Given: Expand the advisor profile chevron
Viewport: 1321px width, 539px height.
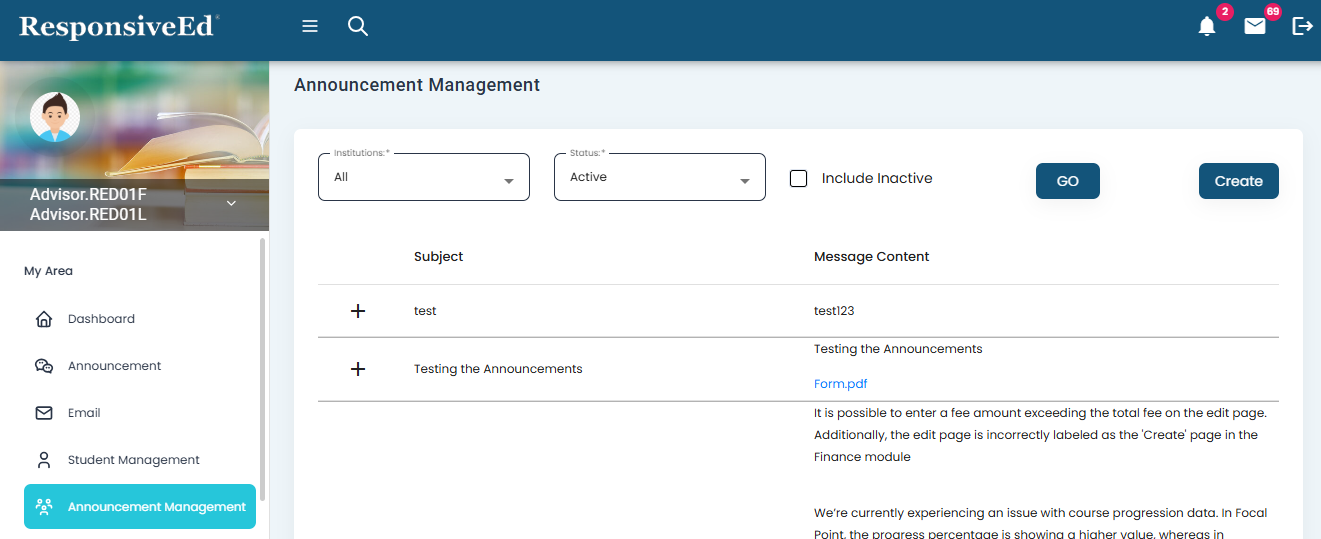Looking at the screenshot, I should coord(231,203).
